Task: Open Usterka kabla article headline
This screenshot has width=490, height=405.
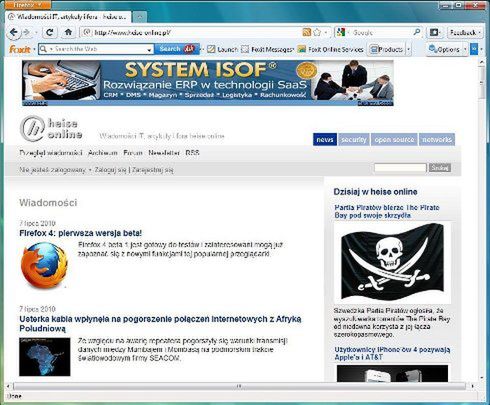Action: (160, 324)
